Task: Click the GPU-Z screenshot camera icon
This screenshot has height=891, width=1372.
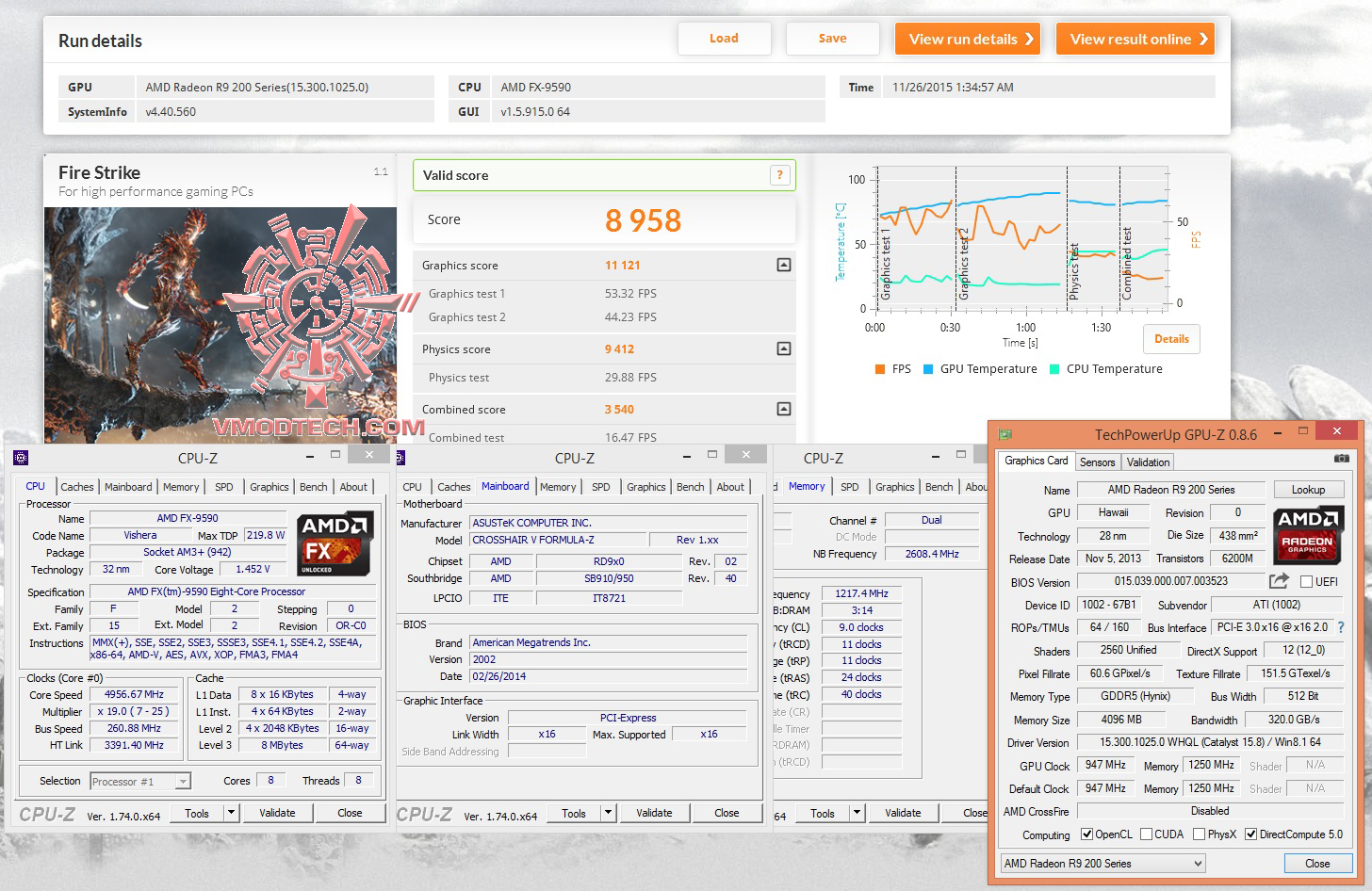Action: click(1341, 459)
